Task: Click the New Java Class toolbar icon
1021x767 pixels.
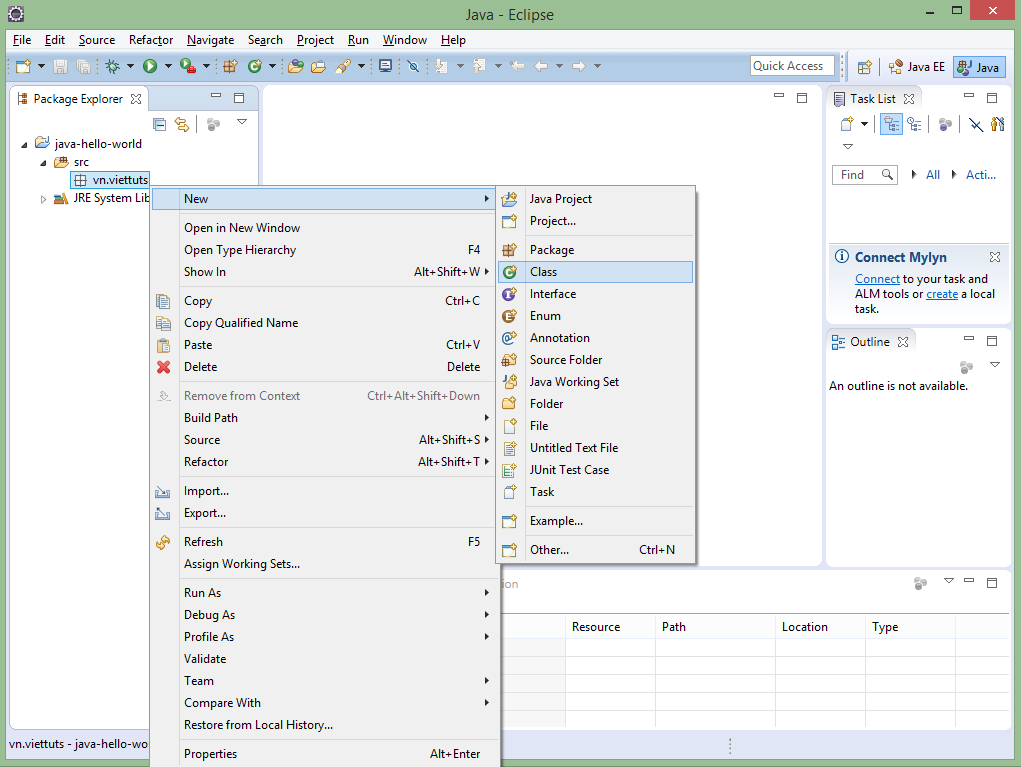Action: coord(255,66)
